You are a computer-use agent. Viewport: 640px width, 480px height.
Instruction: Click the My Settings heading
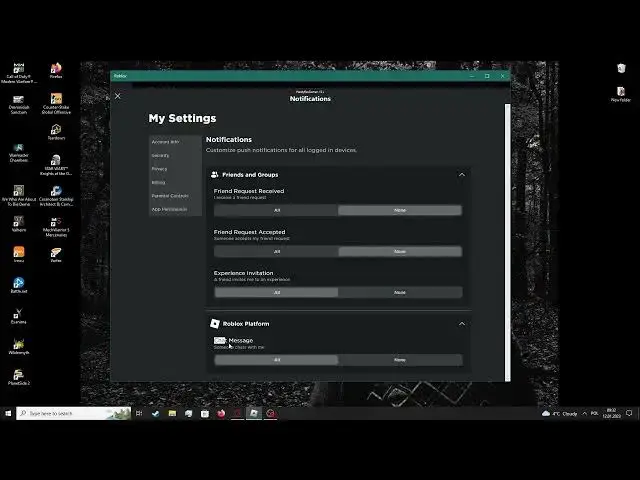click(x=182, y=118)
